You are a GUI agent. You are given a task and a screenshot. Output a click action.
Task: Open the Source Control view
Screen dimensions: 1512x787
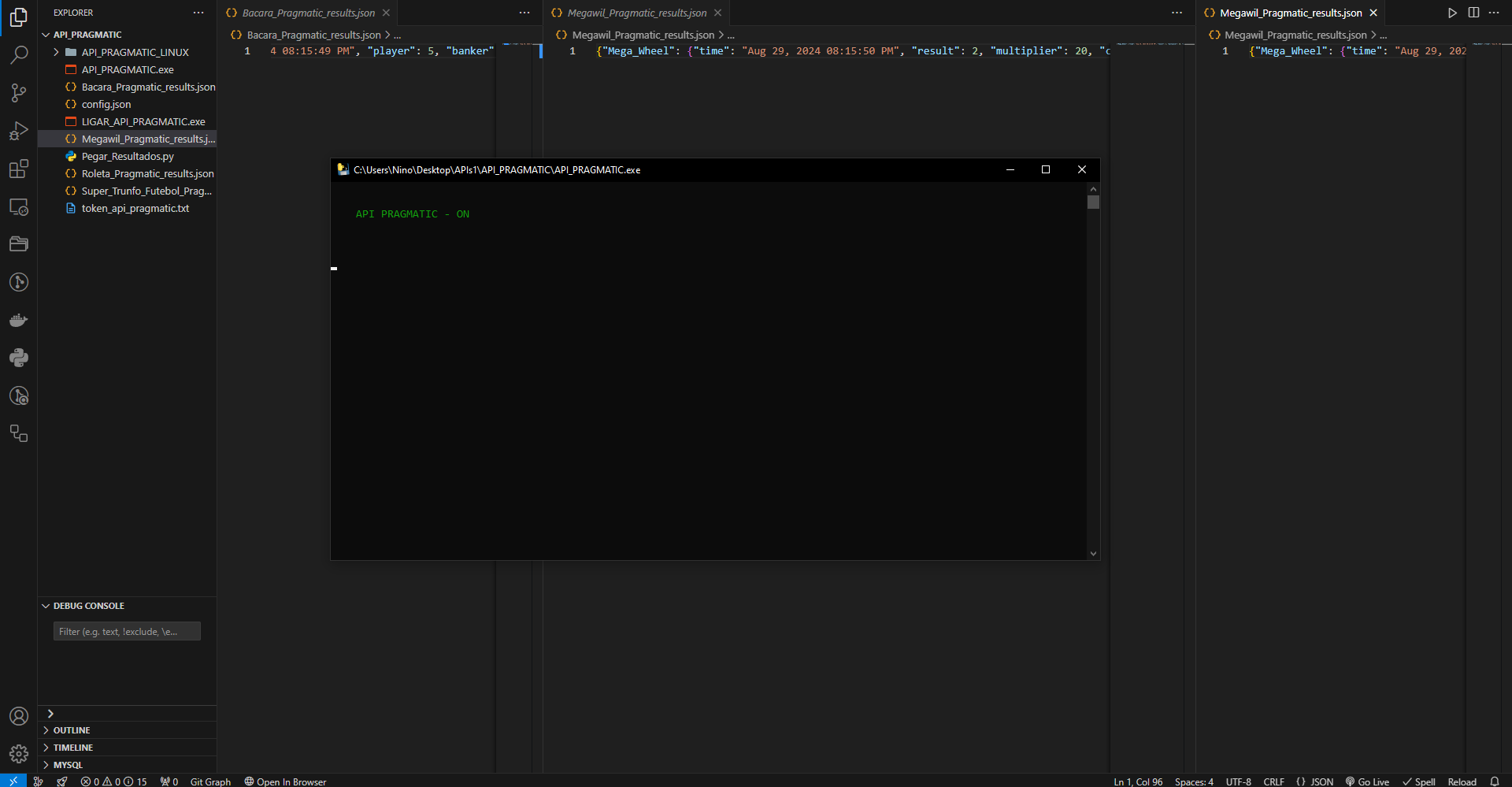(x=19, y=93)
